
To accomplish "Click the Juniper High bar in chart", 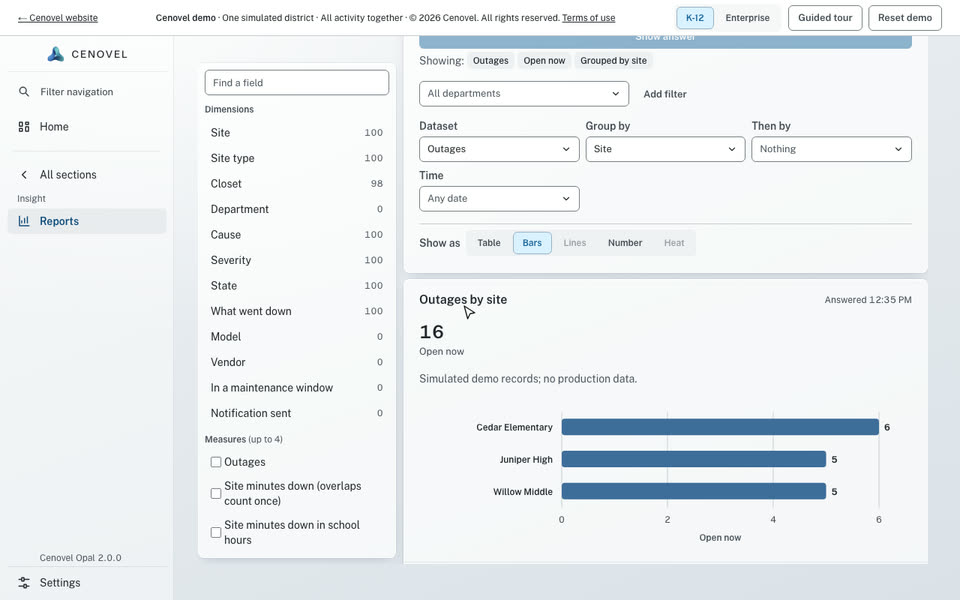I will (694, 459).
